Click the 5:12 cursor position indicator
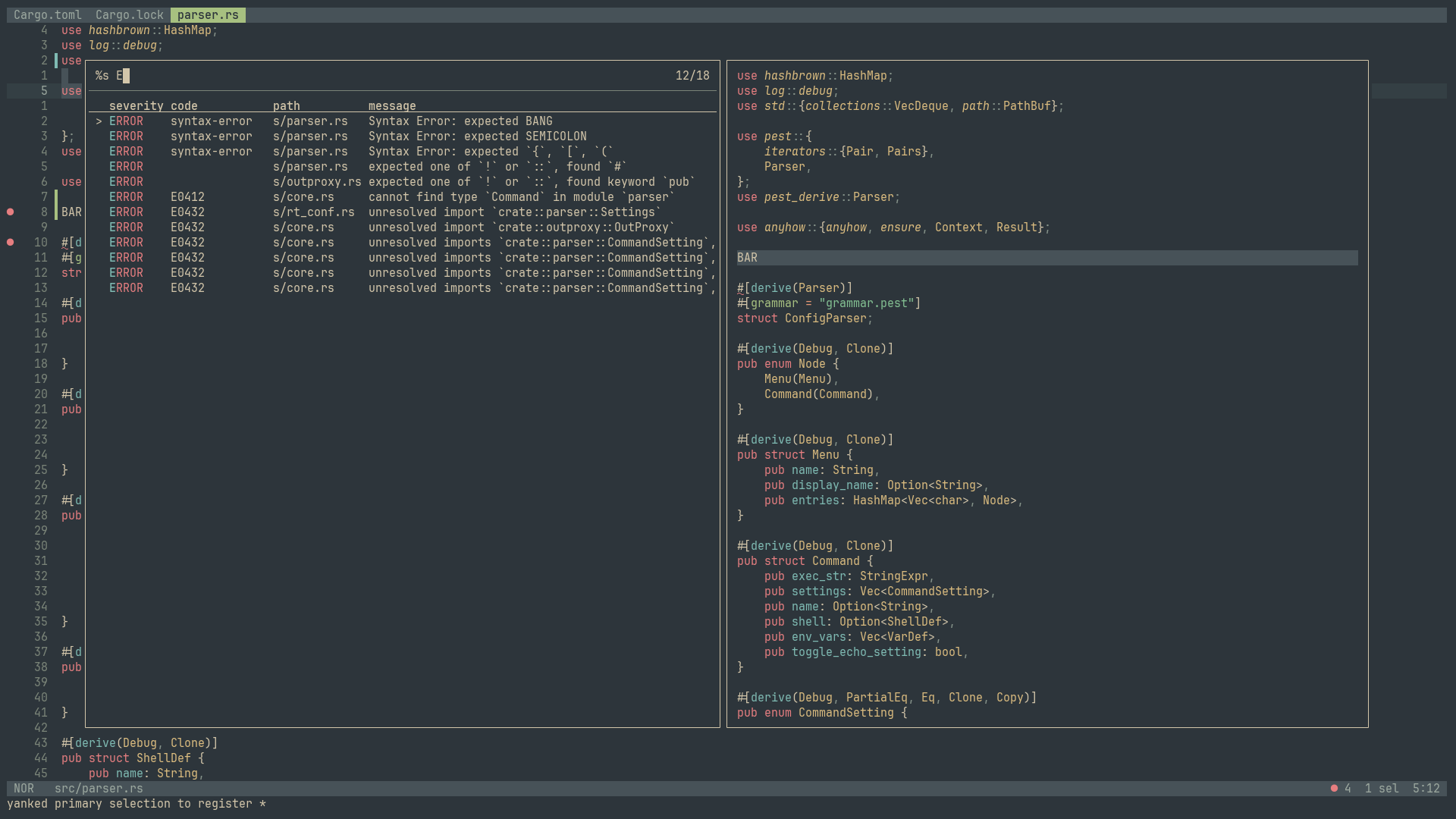This screenshot has width=1456, height=819. coord(1426,789)
